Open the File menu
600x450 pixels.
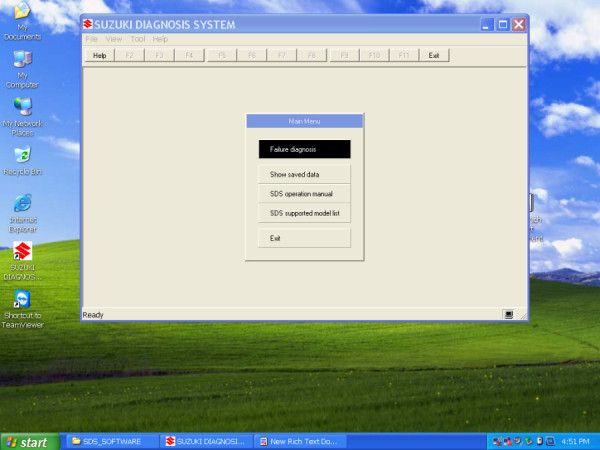click(92, 39)
